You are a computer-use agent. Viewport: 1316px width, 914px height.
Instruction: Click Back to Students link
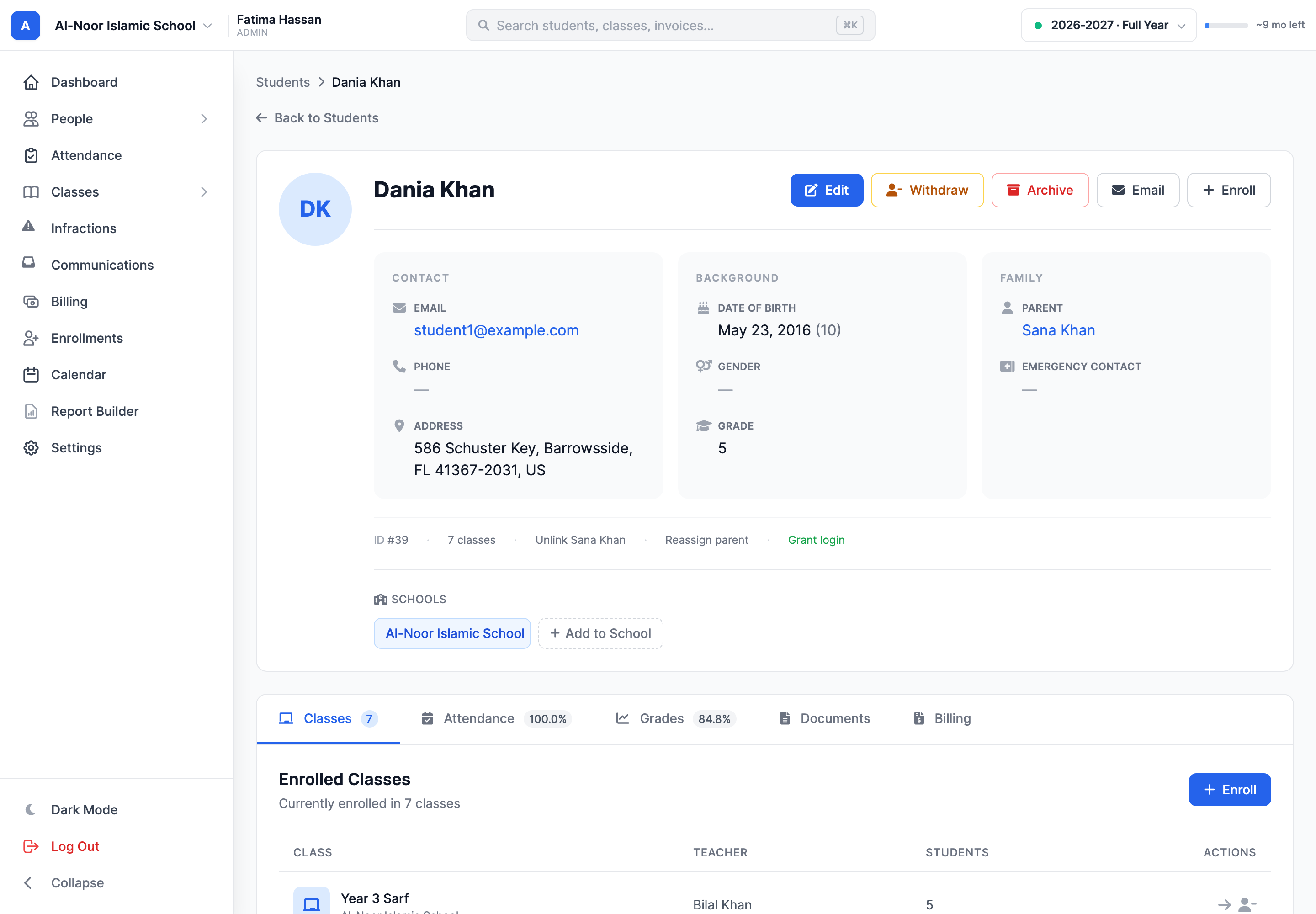[317, 118]
